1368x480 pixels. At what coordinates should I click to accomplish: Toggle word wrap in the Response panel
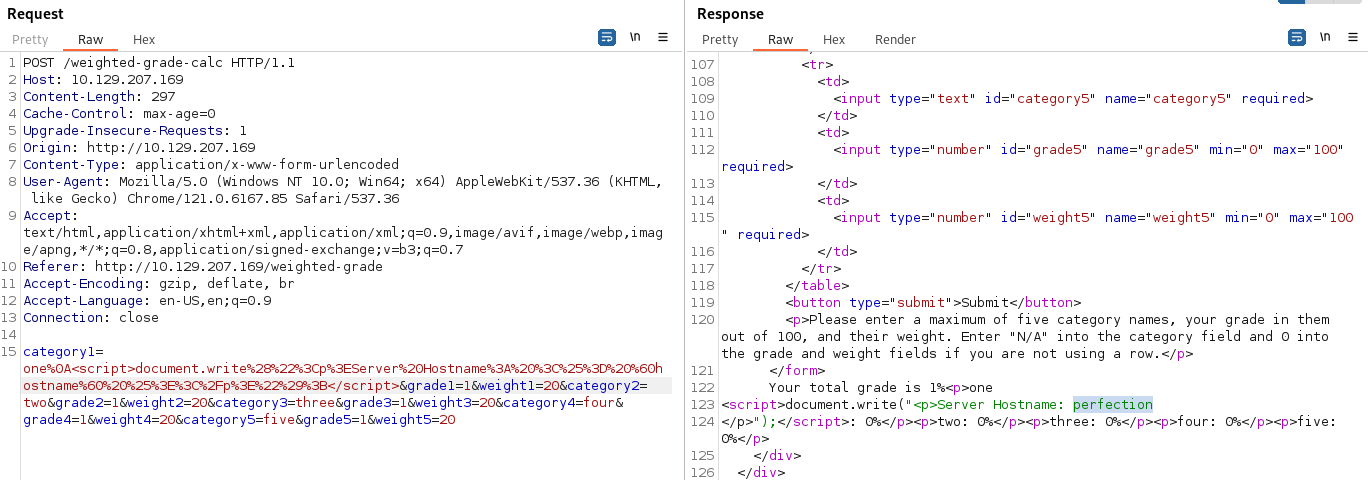pos(1297,37)
